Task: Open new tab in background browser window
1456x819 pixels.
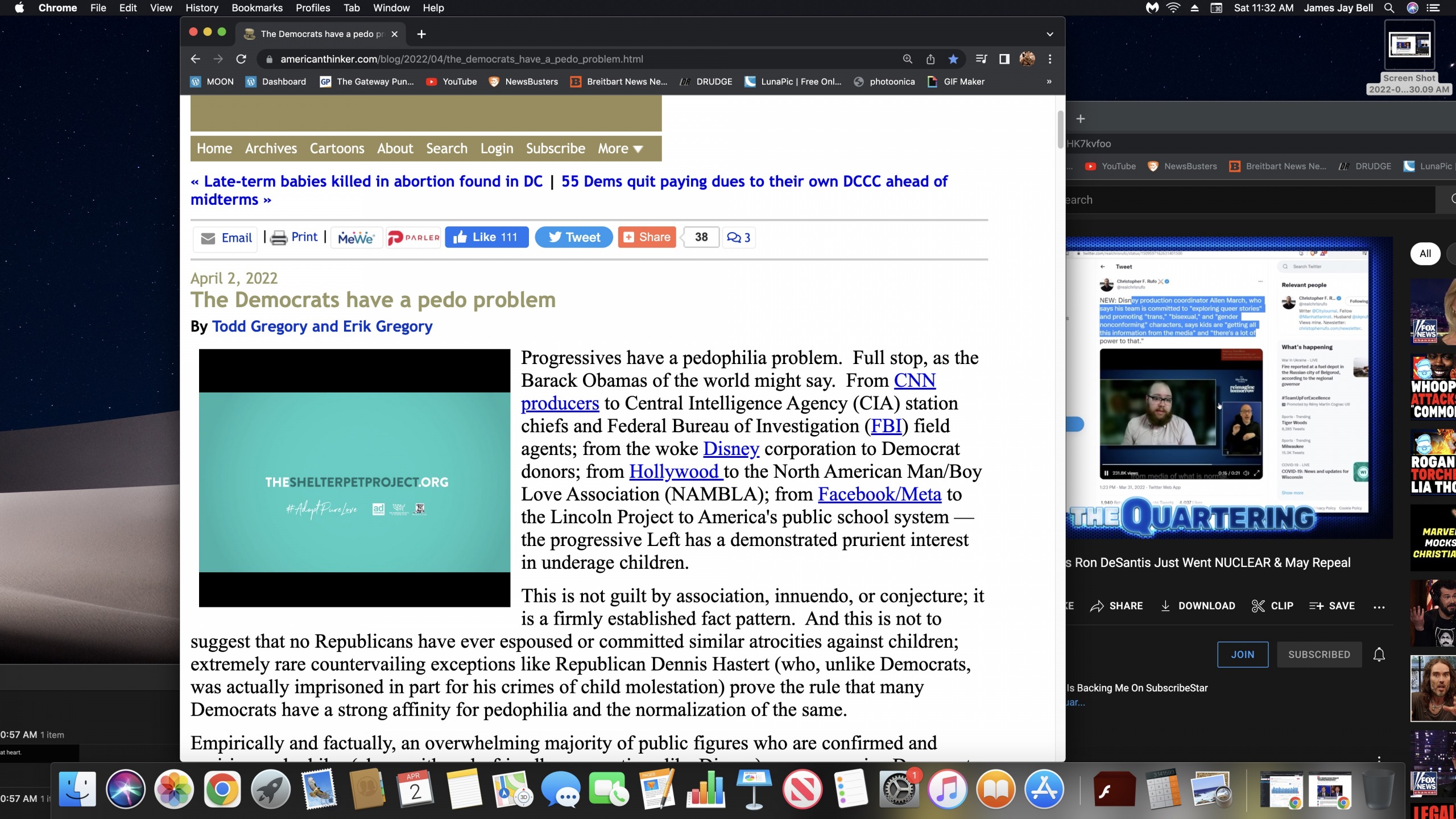Action: point(1081,119)
